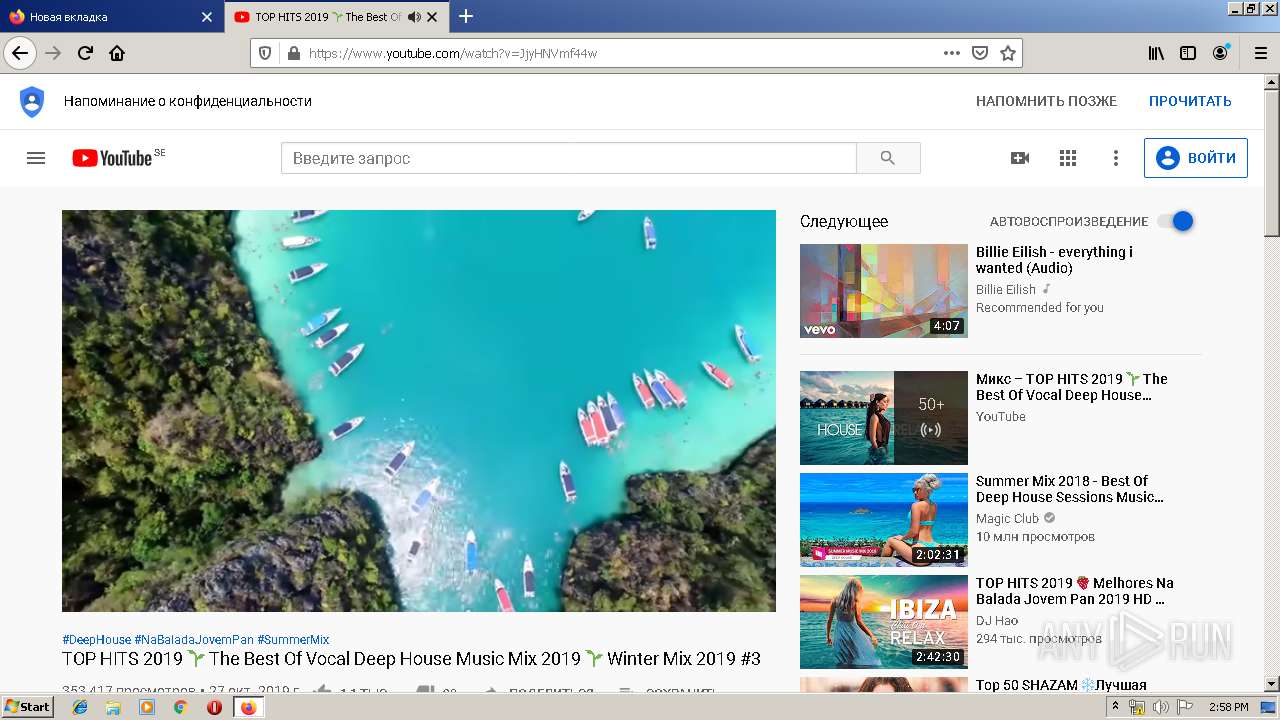Click the #DeepHouse hashtag link
Screen dimensions: 1280x720
[96, 640]
